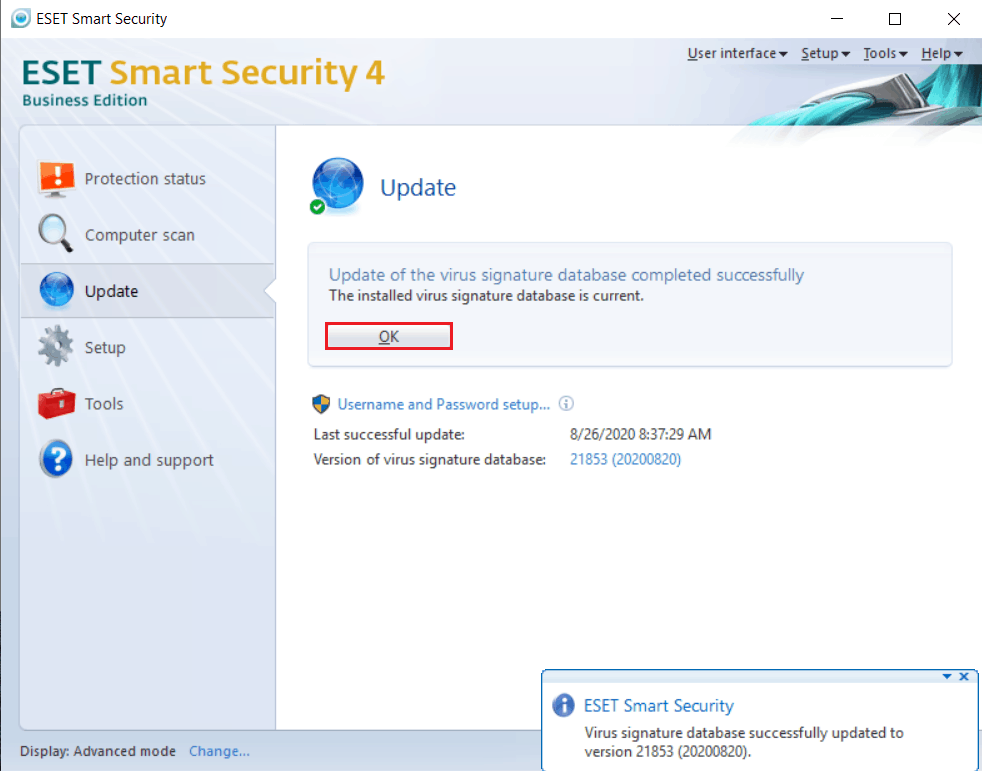Select the Update sidebar item

pos(148,291)
